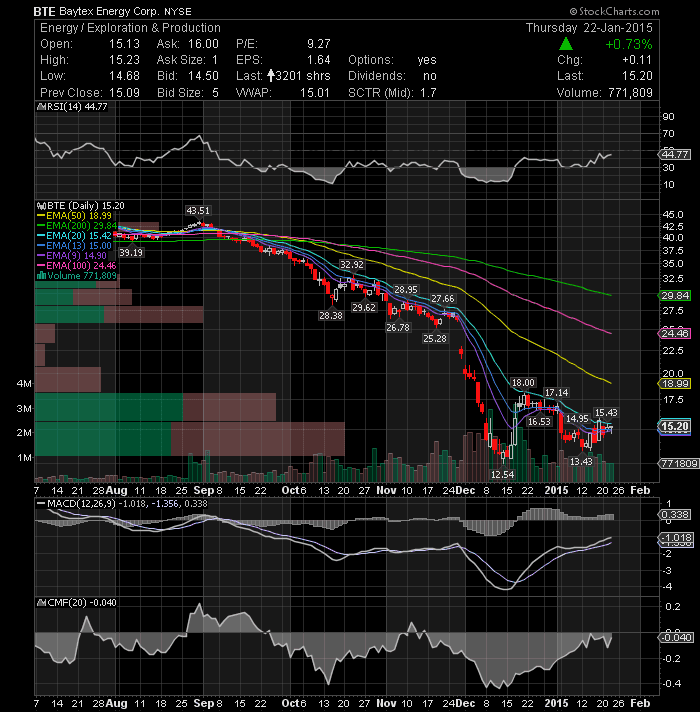Click the EMA(20) 15.42 legend entry
Image resolution: width=700 pixels, height=712 pixels.
[x=74, y=236]
